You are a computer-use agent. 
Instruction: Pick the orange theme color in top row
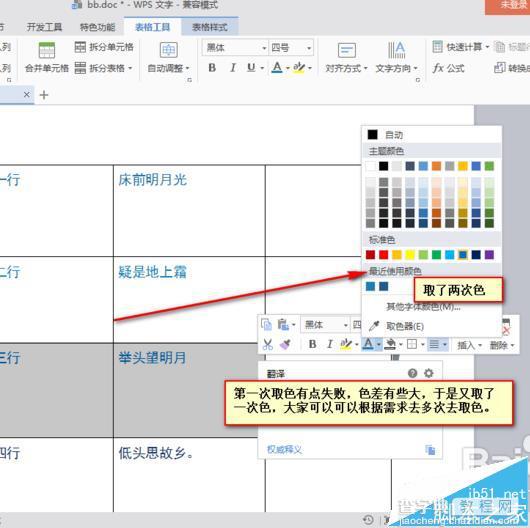point(436,166)
